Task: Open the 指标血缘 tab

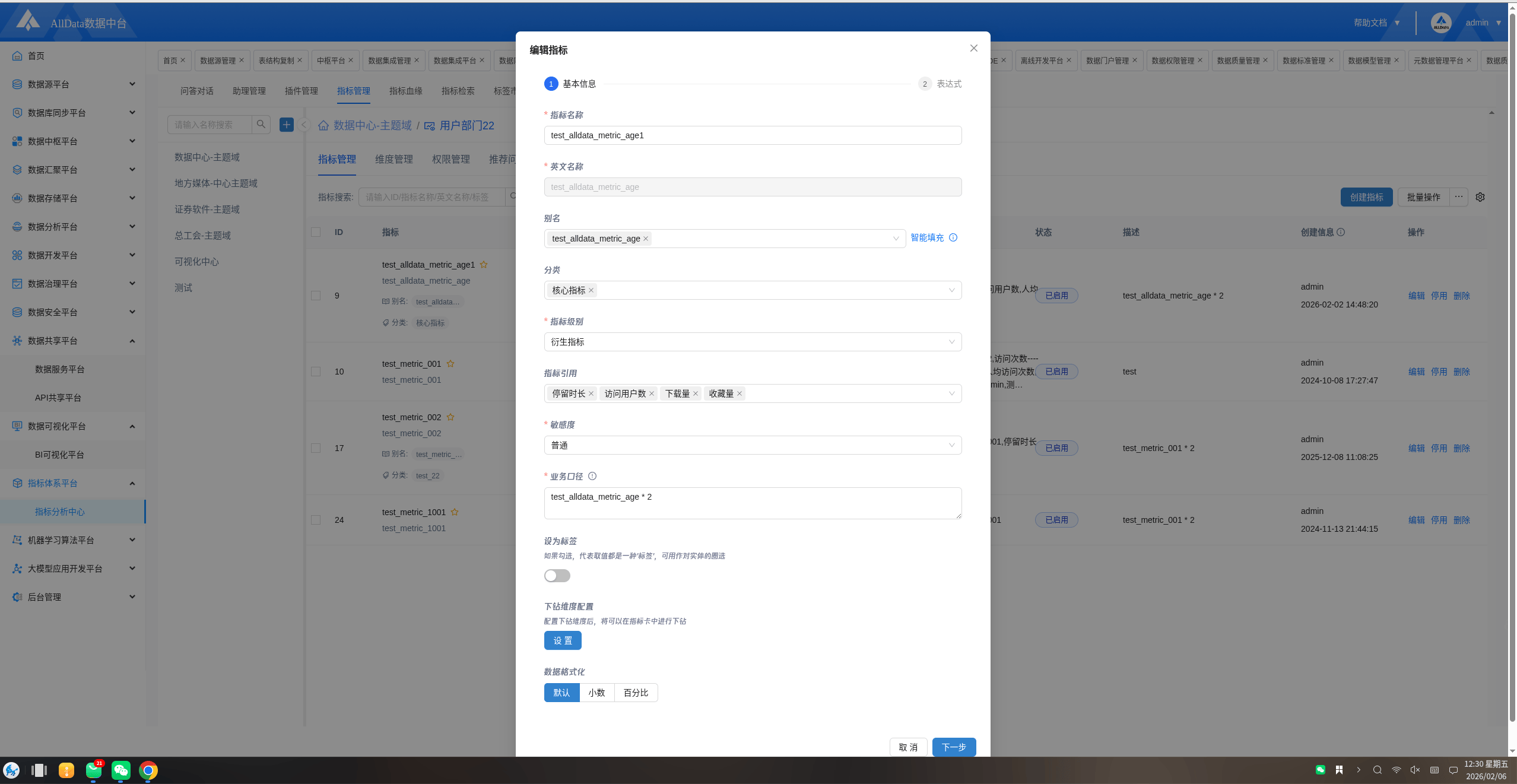Action: (406, 91)
